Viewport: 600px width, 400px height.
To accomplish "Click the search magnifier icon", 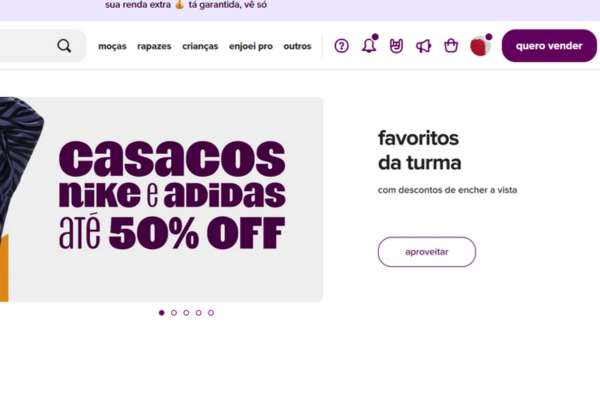I will [64, 46].
